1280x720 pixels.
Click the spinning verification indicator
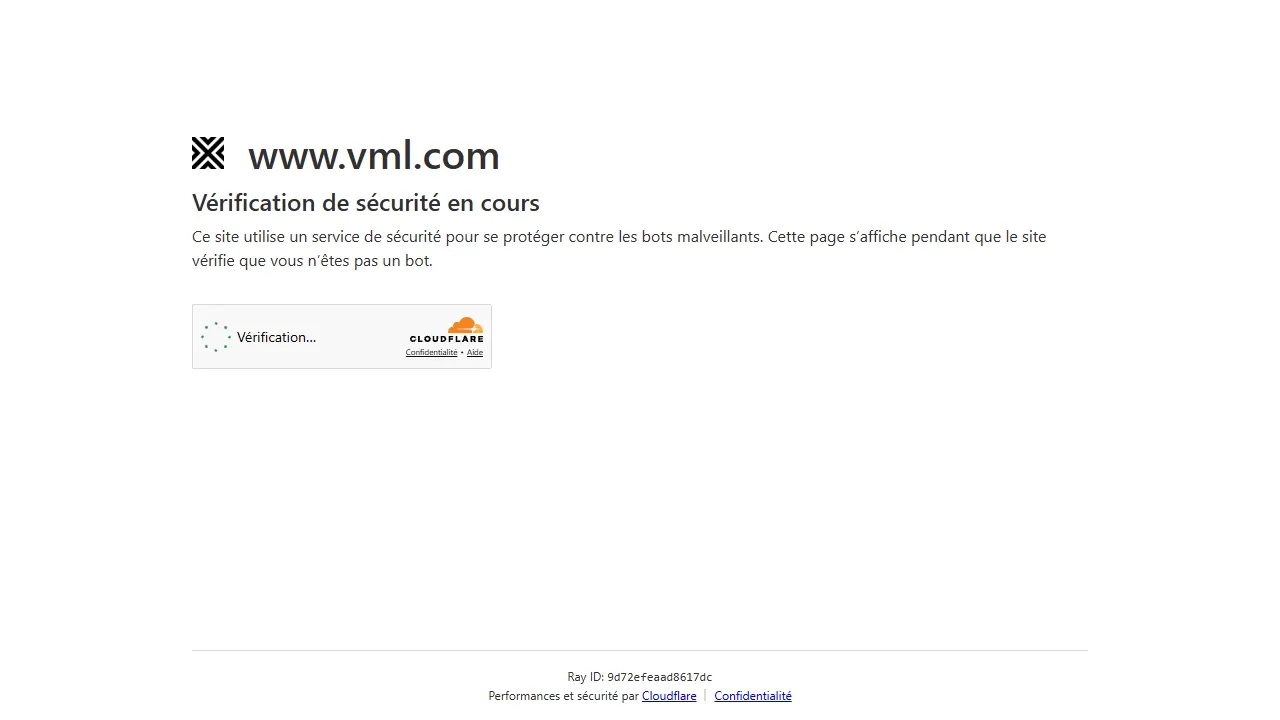pyautogui.click(x=216, y=337)
